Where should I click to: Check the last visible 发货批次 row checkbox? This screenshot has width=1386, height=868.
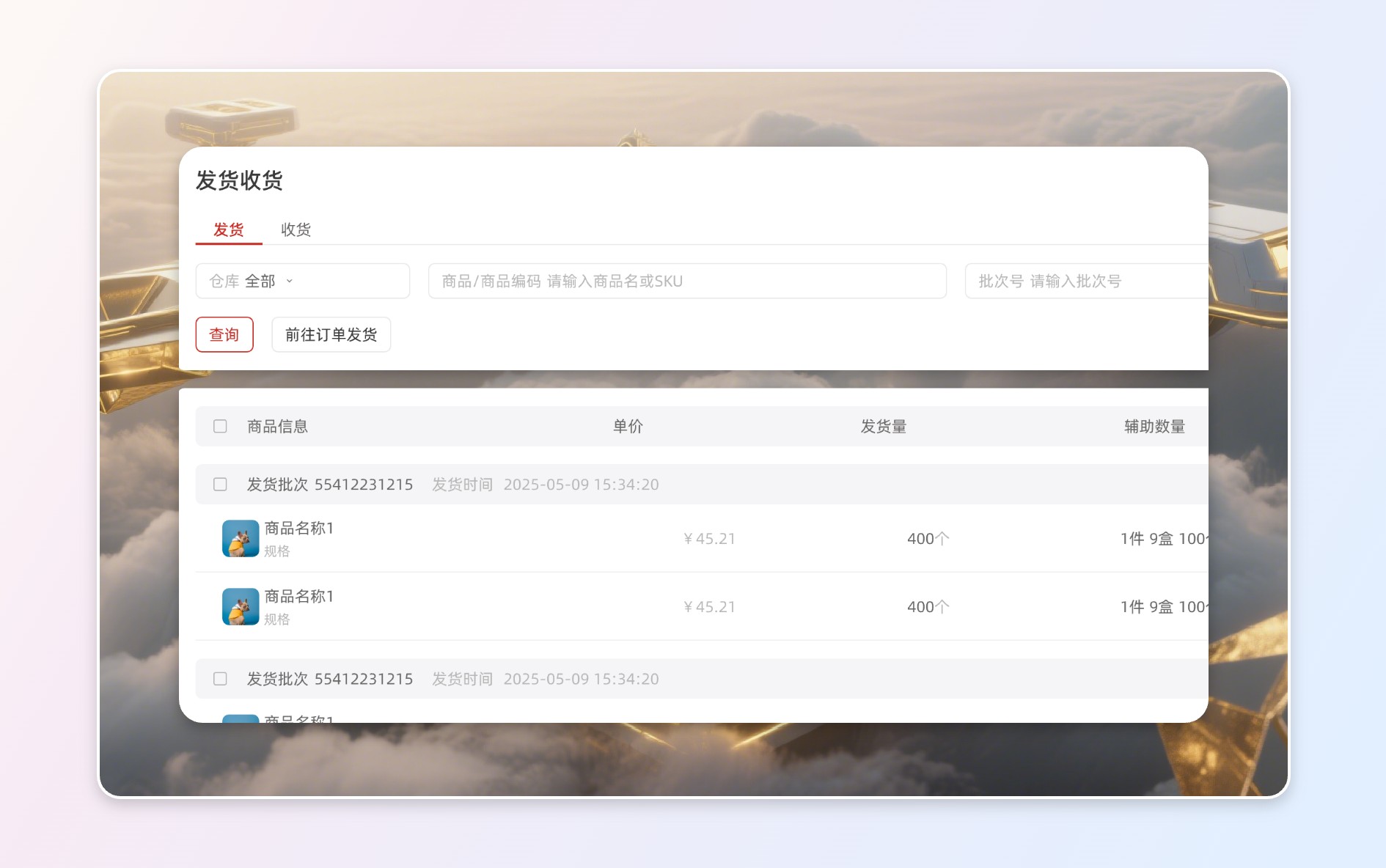pos(220,679)
